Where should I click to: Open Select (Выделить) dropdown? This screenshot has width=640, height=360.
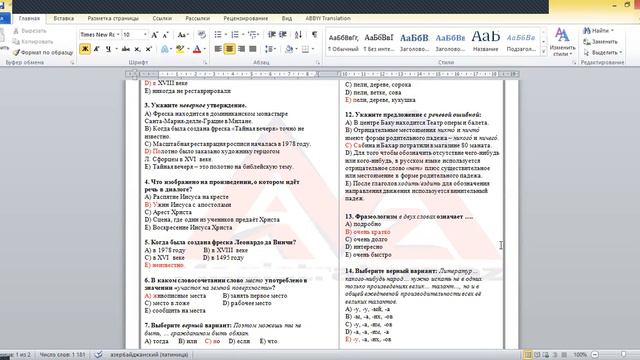pos(602,53)
